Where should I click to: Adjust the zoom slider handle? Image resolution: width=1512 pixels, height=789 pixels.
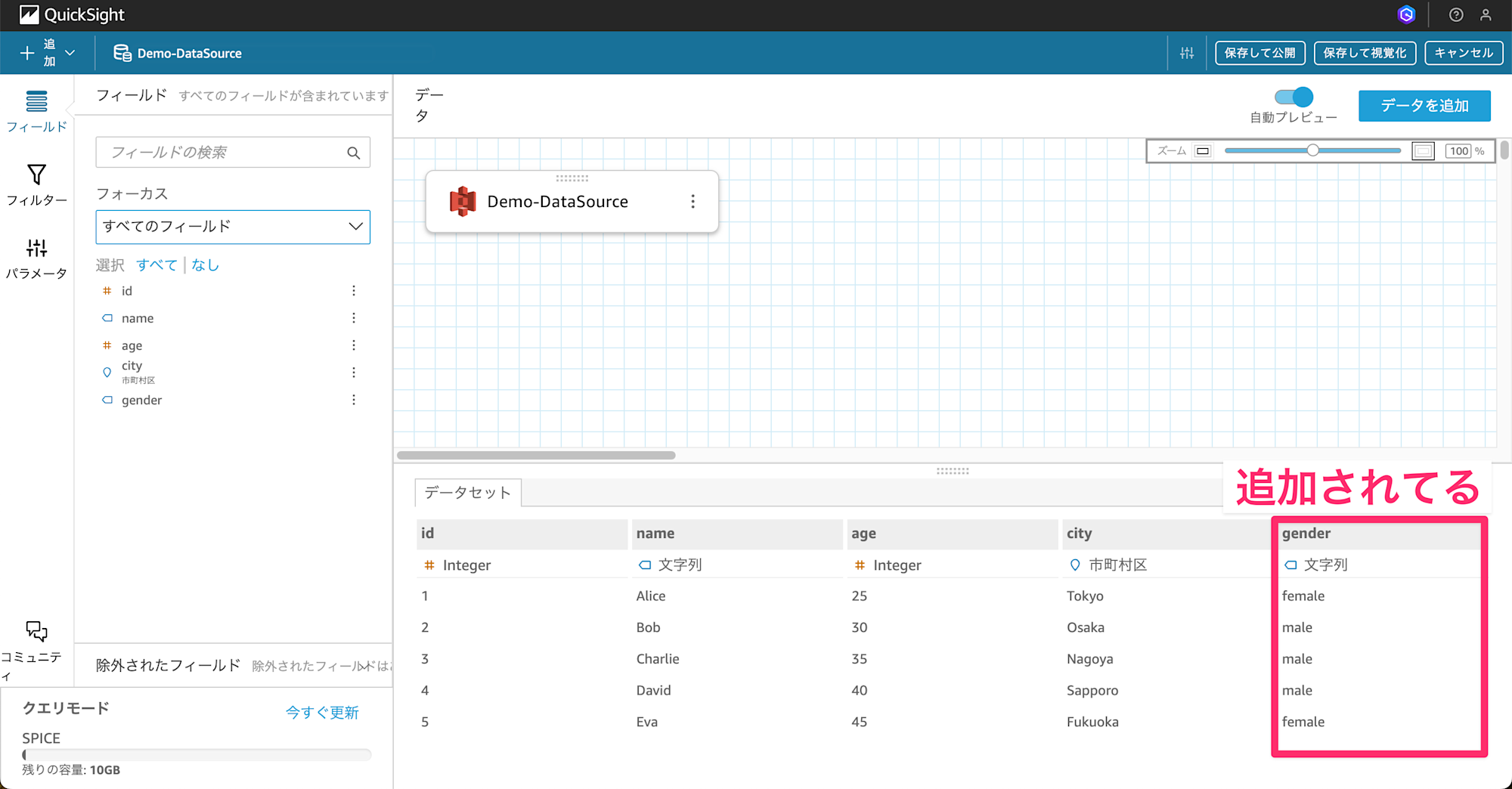click(x=1313, y=150)
